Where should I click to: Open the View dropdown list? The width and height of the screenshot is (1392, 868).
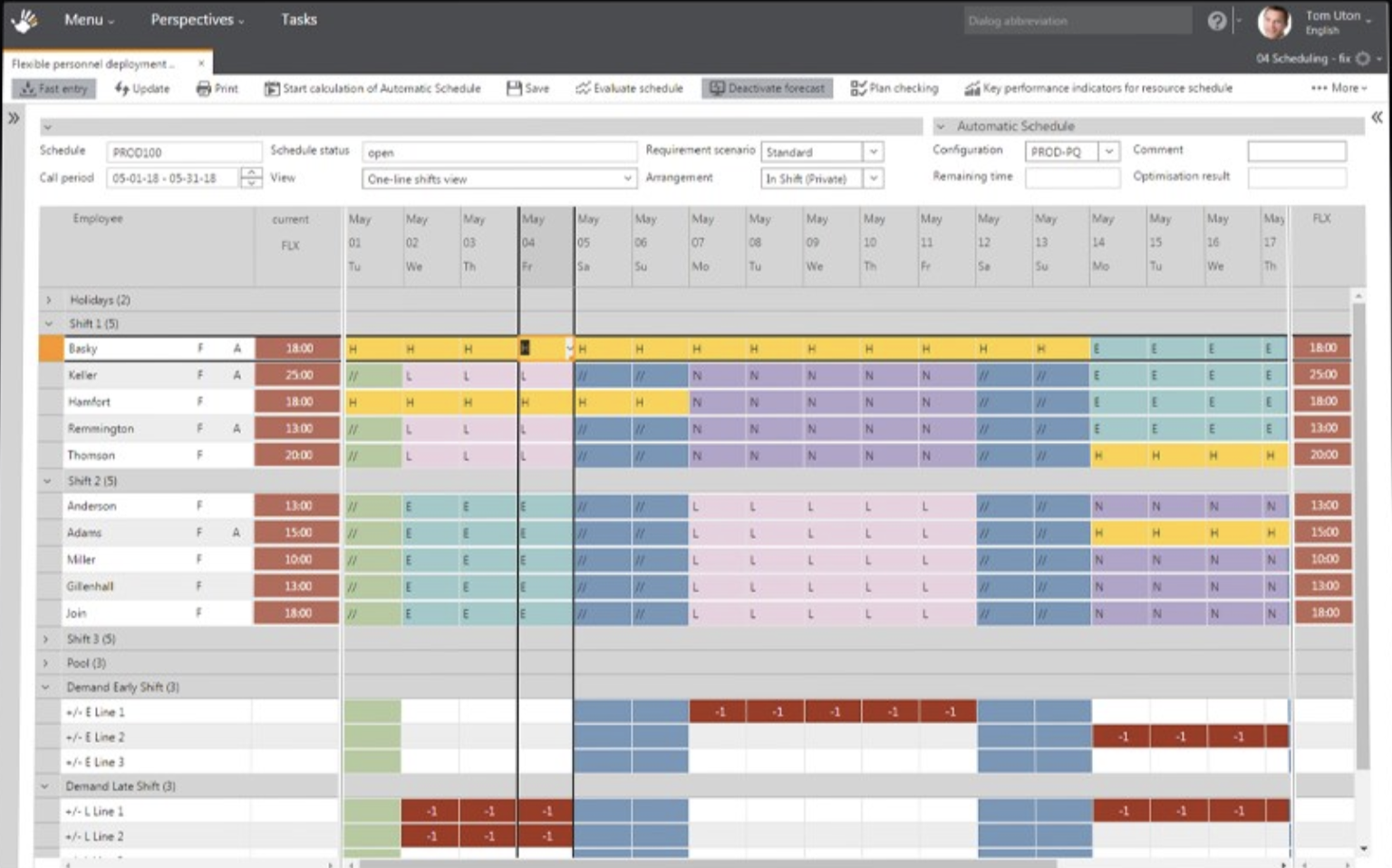point(627,178)
